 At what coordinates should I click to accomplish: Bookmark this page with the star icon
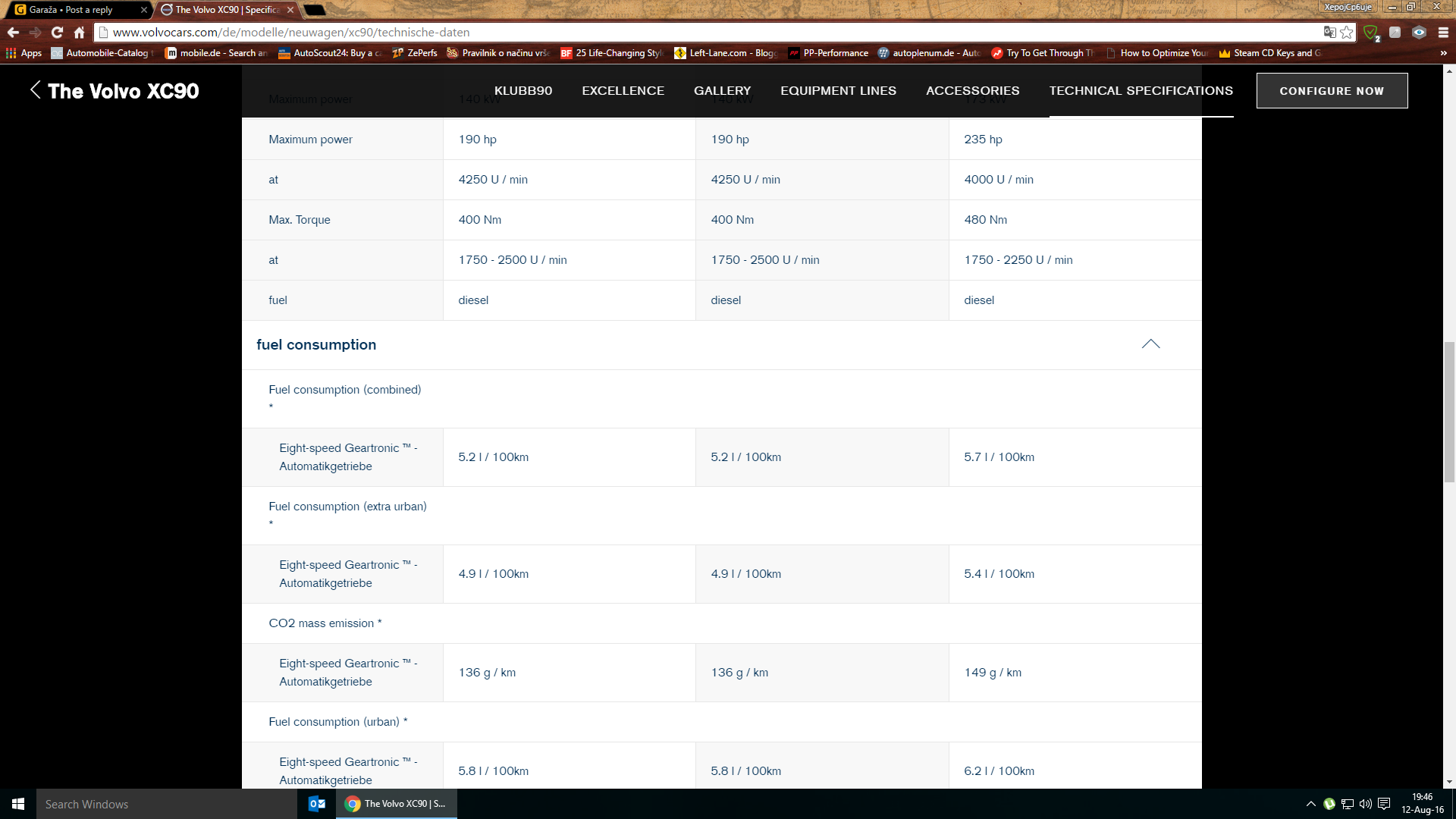coord(1347,32)
